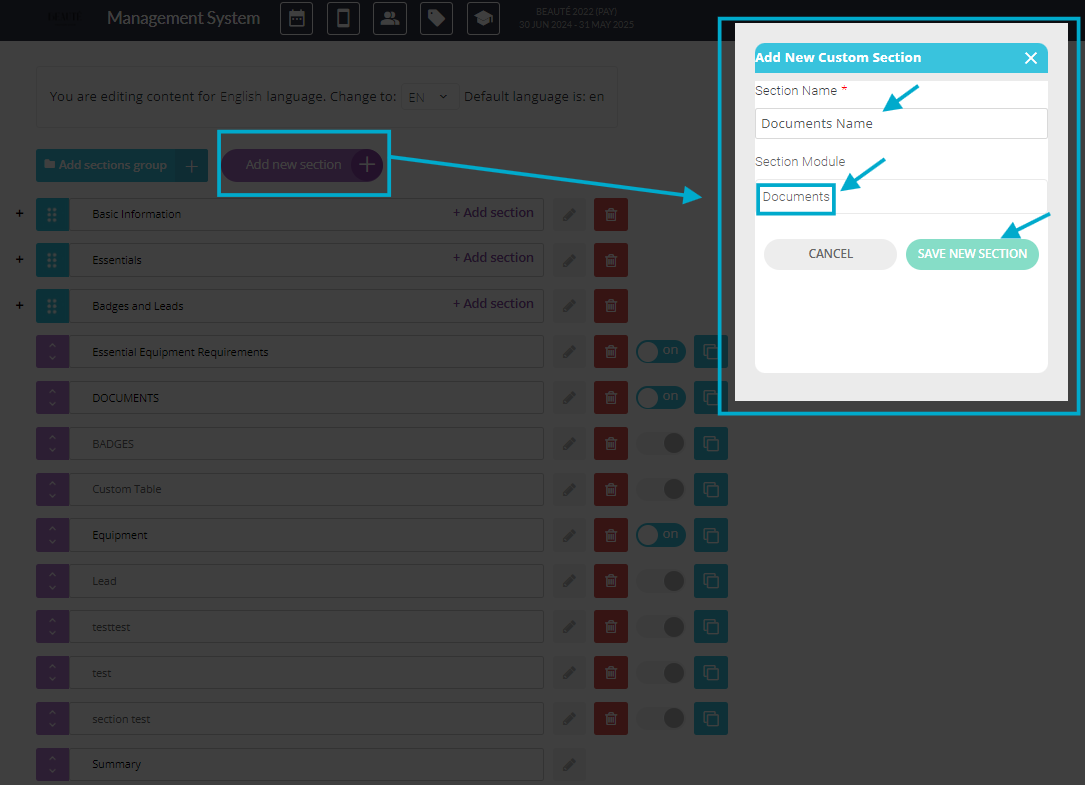The width and height of the screenshot is (1085, 785).
Task: Open the Section Module dropdown showing Documents
Action: tap(900, 197)
